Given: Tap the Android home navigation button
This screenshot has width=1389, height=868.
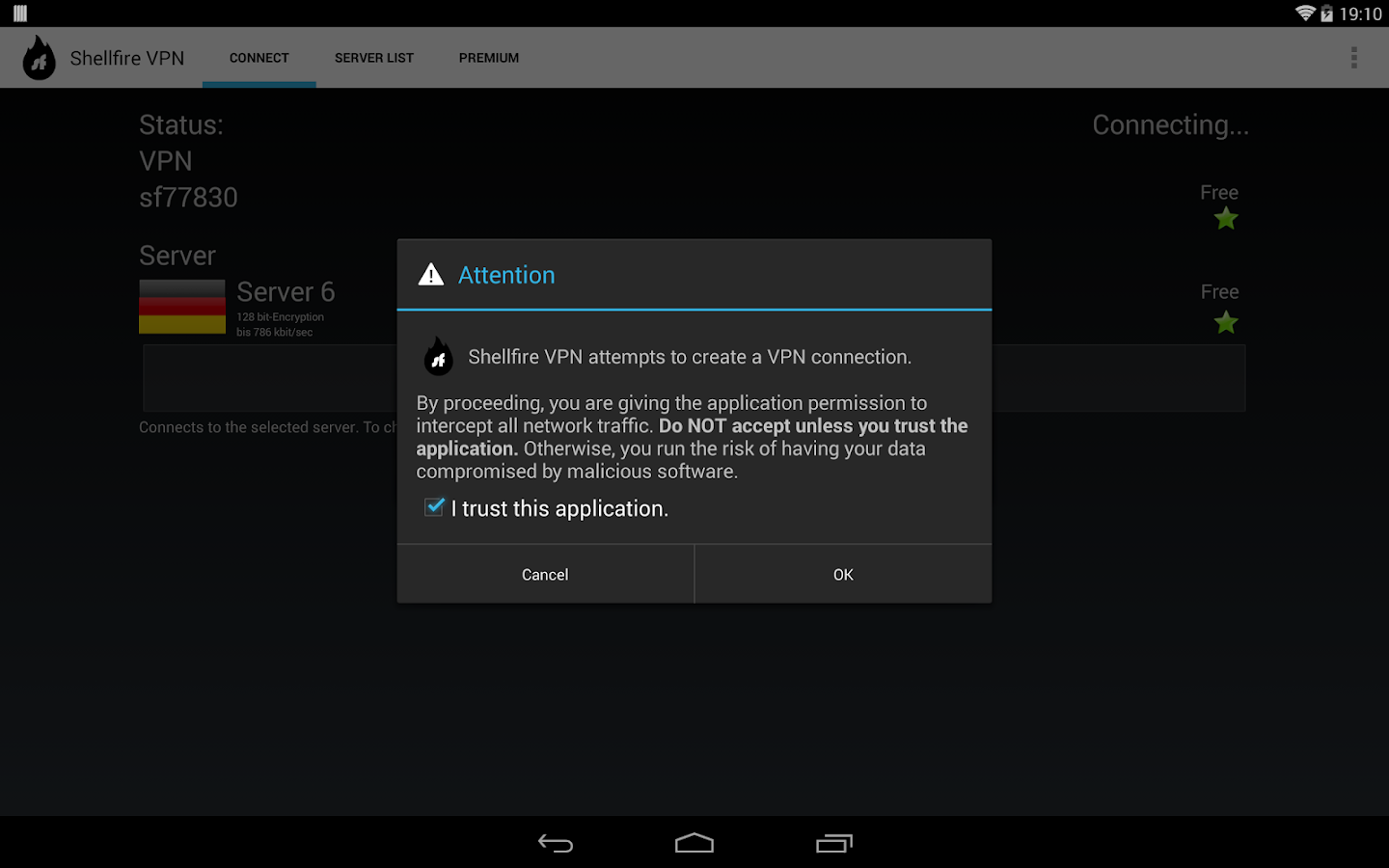Looking at the screenshot, I should pos(694,844).
